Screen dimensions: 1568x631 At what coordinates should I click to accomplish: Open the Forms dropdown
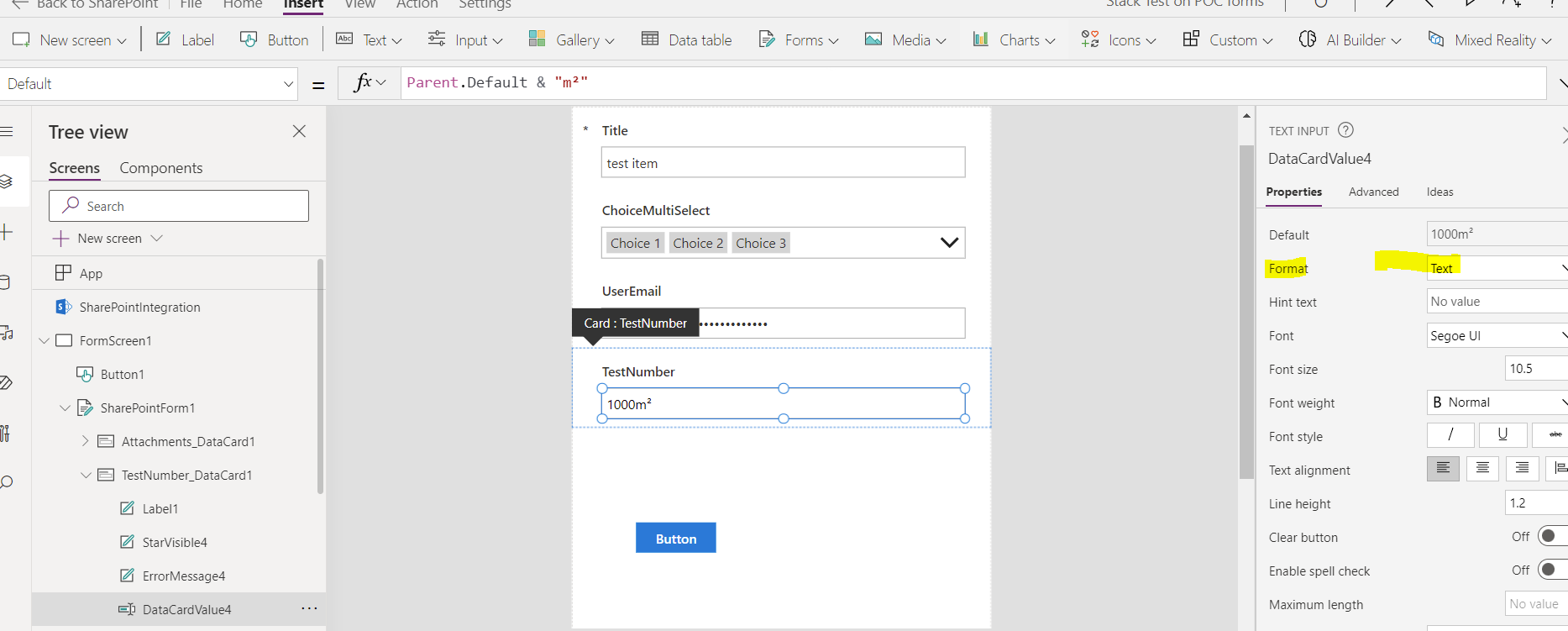(x=798, y=39)
